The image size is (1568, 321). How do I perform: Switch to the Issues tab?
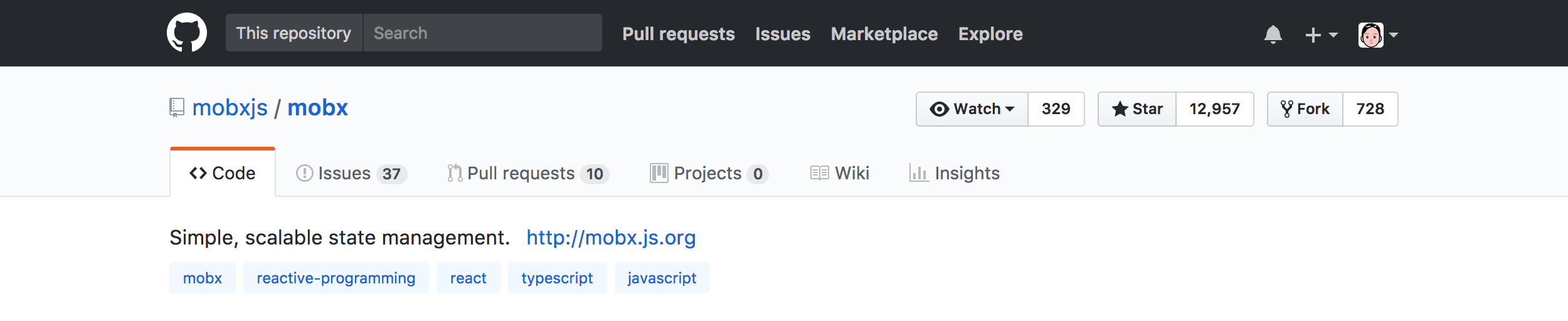(x=351, y=173)
